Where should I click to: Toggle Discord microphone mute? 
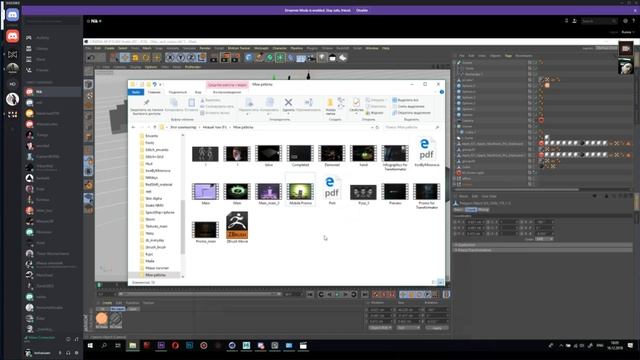(60, 353)
